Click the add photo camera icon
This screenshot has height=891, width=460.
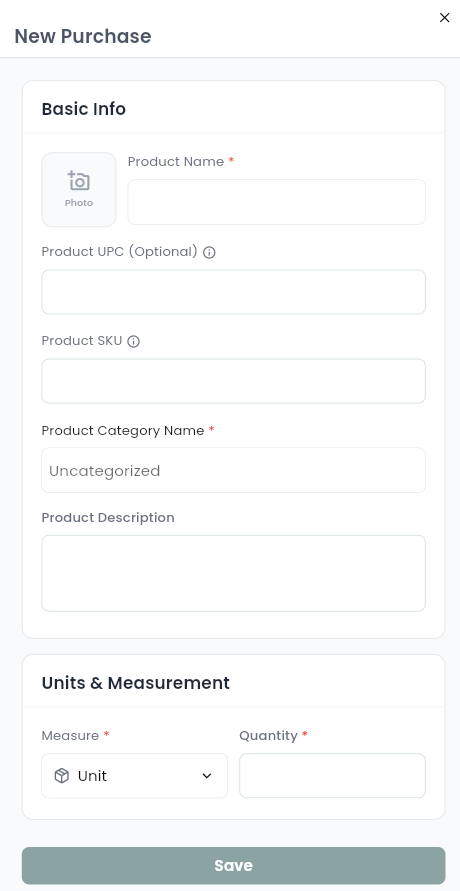coord(79,181)
